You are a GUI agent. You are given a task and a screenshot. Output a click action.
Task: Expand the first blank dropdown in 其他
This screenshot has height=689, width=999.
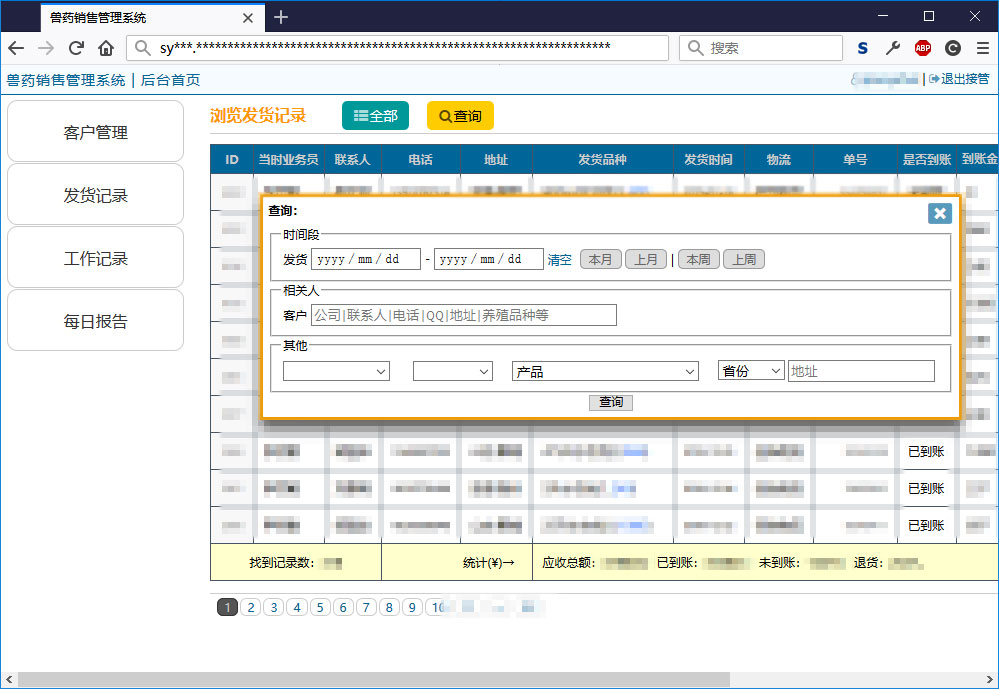click(336, 371)
